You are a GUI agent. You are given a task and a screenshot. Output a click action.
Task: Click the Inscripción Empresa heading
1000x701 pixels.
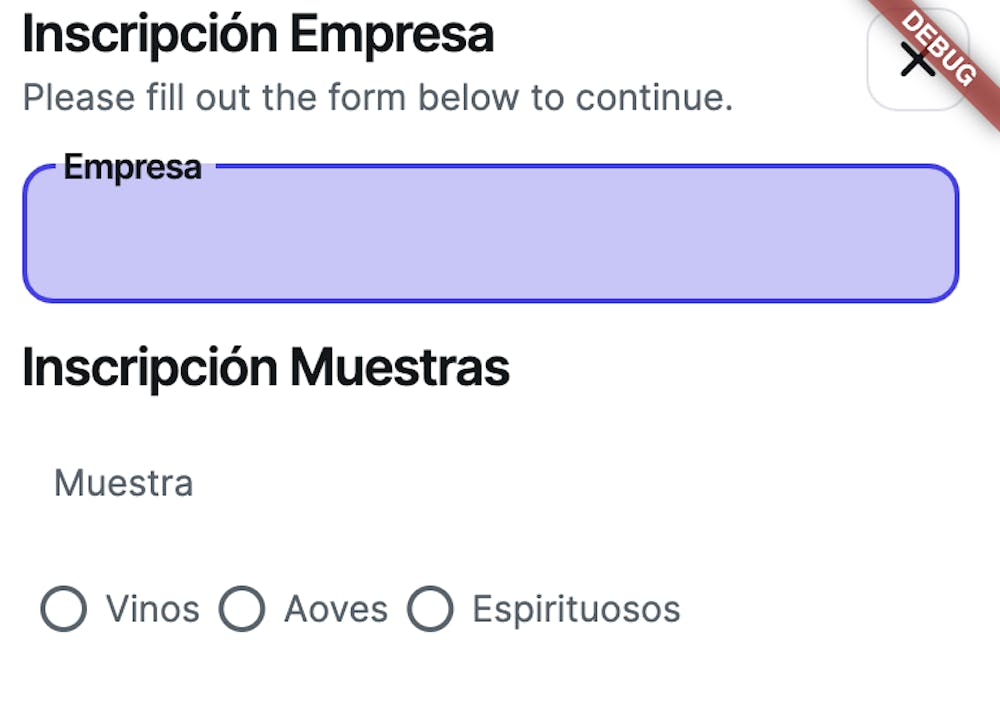(x=258, y=35)
